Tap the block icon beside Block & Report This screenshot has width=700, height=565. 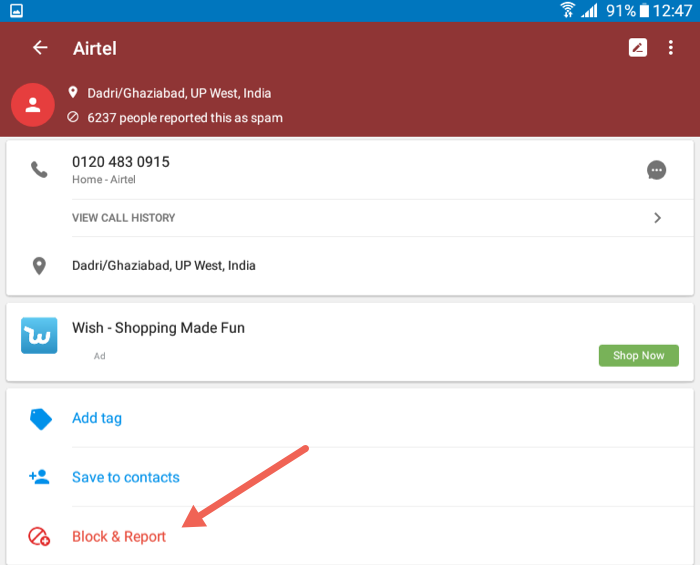coord(39,536)
